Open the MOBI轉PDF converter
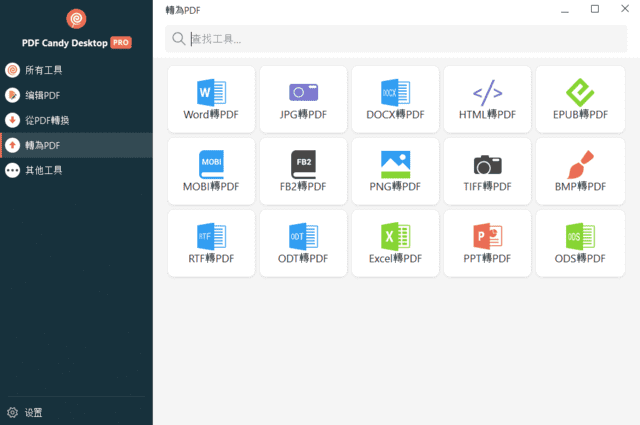640x425 pixels. [211, 171]
